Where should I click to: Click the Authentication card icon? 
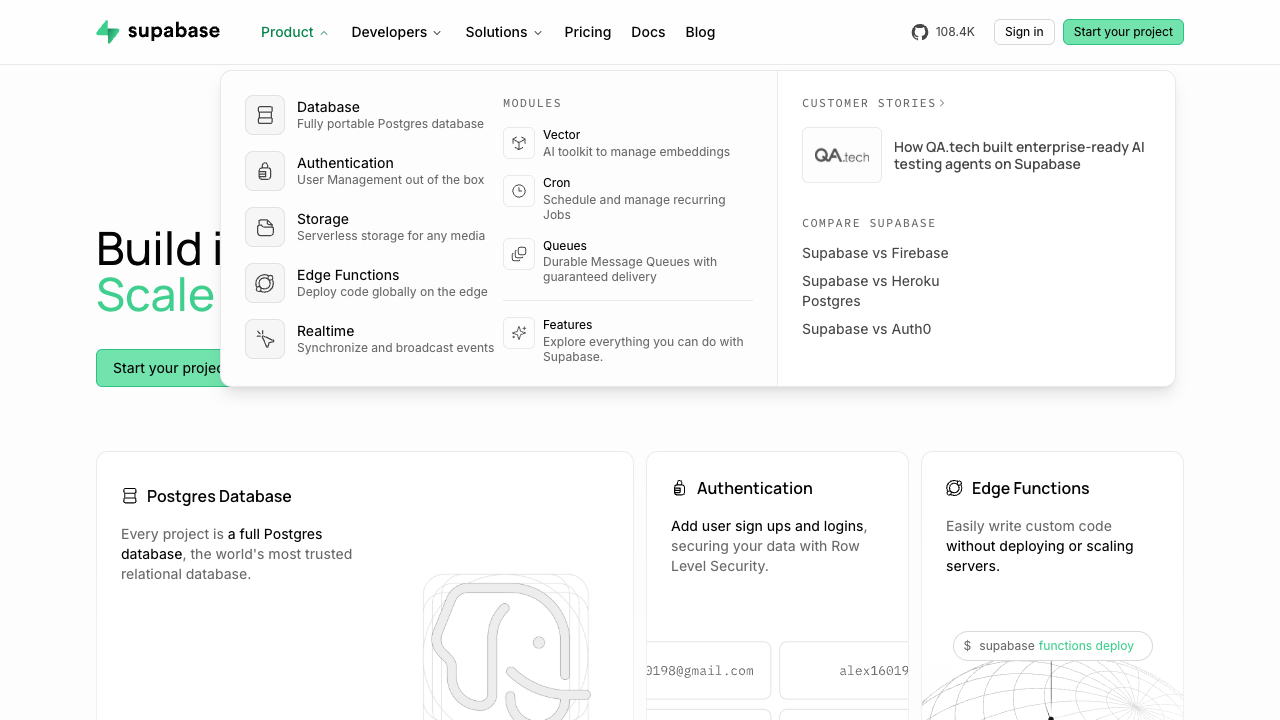pyautogui.click(x=680, y=488)
